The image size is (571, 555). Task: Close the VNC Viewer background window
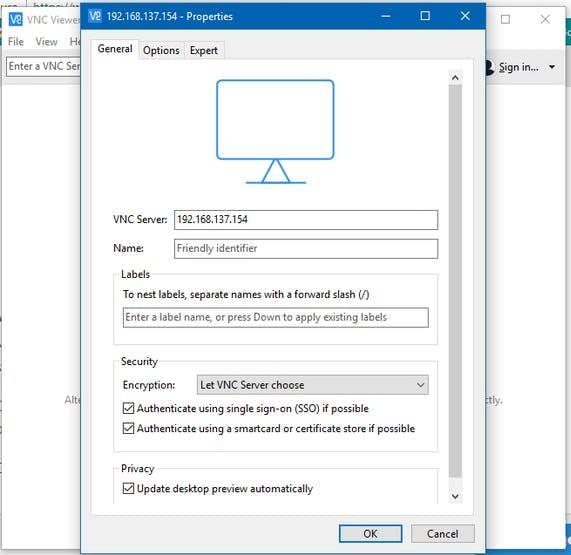click(545, 19)
